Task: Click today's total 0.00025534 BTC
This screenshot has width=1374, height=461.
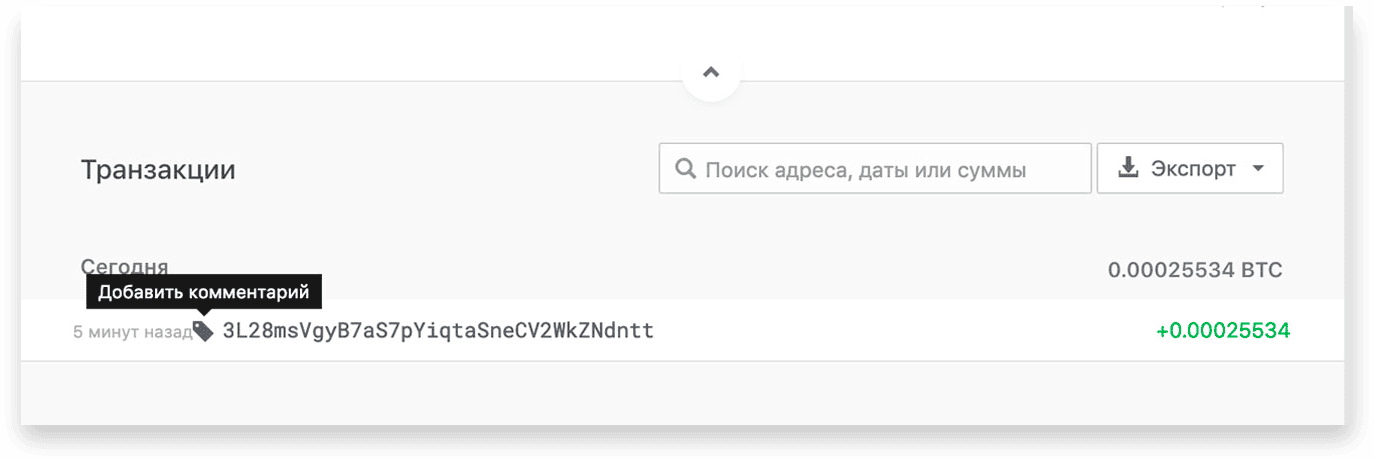Action: click(x=1195, y=270)
